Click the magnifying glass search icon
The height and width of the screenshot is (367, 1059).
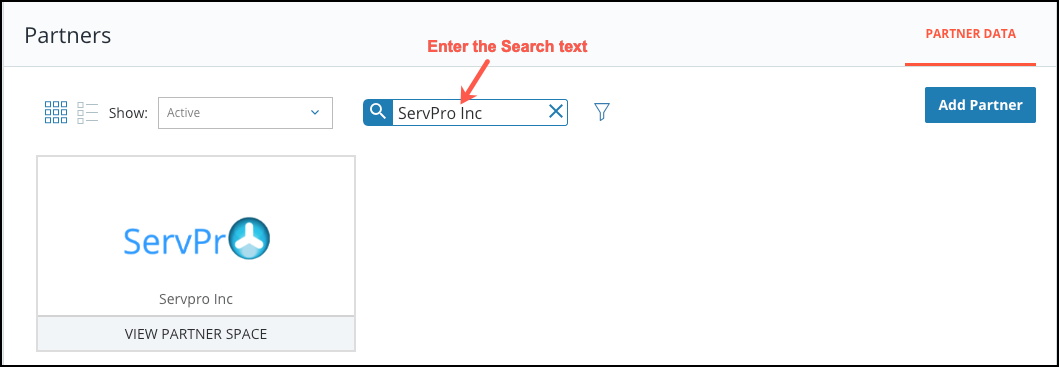(x=378, y=112)
